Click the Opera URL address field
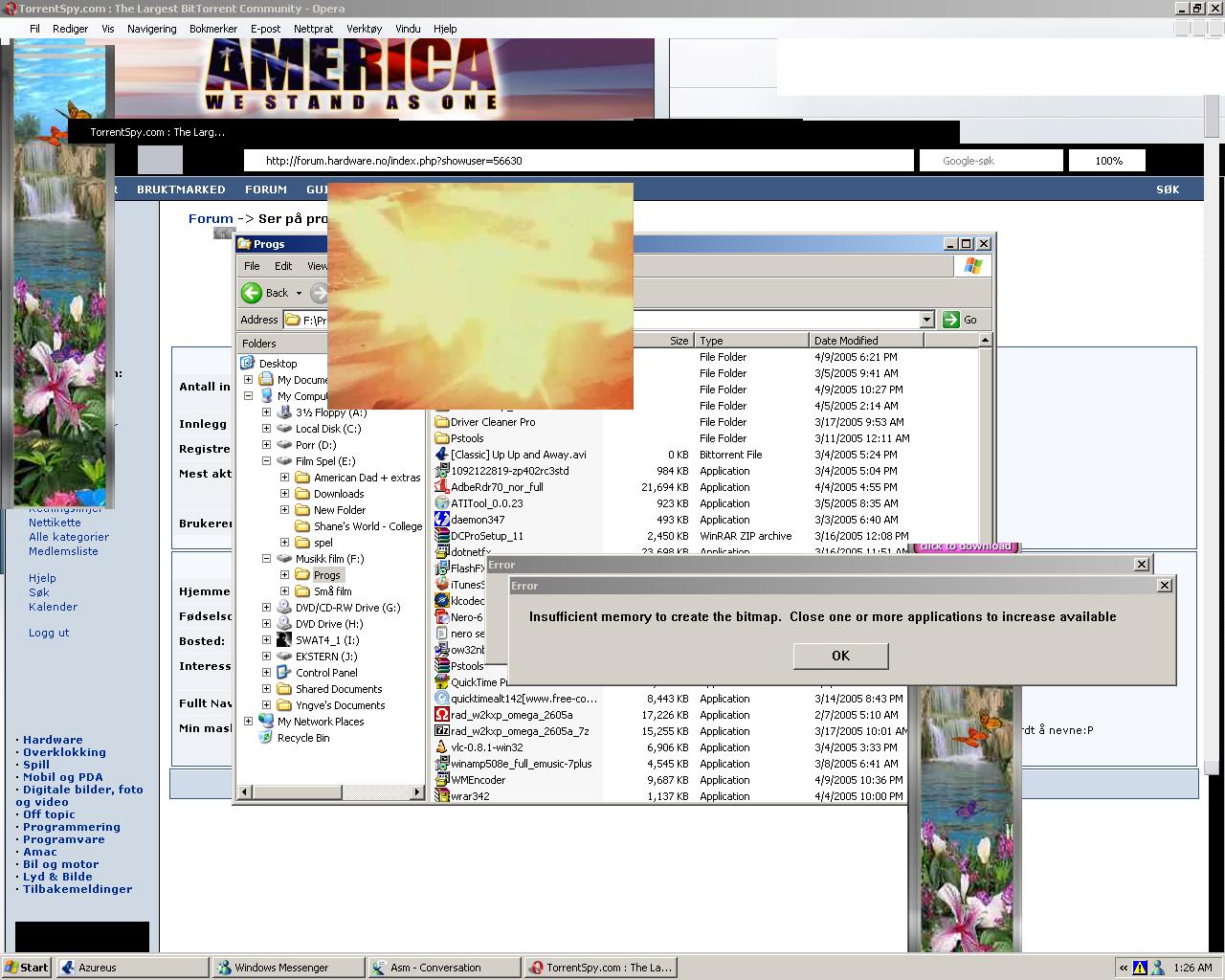The height and width of the screenshot is (980, 1225). click(x=579, y=161)
